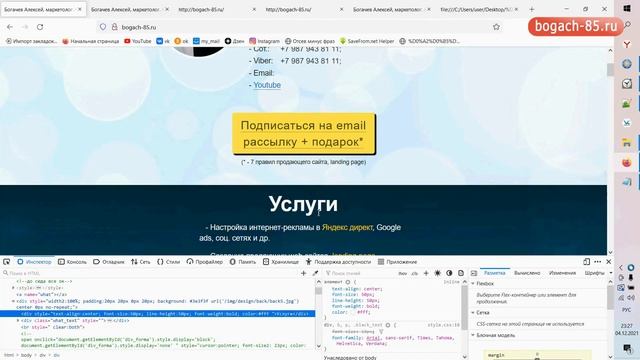Open the Поддержка доступности DevTools tab

point(338,262)
